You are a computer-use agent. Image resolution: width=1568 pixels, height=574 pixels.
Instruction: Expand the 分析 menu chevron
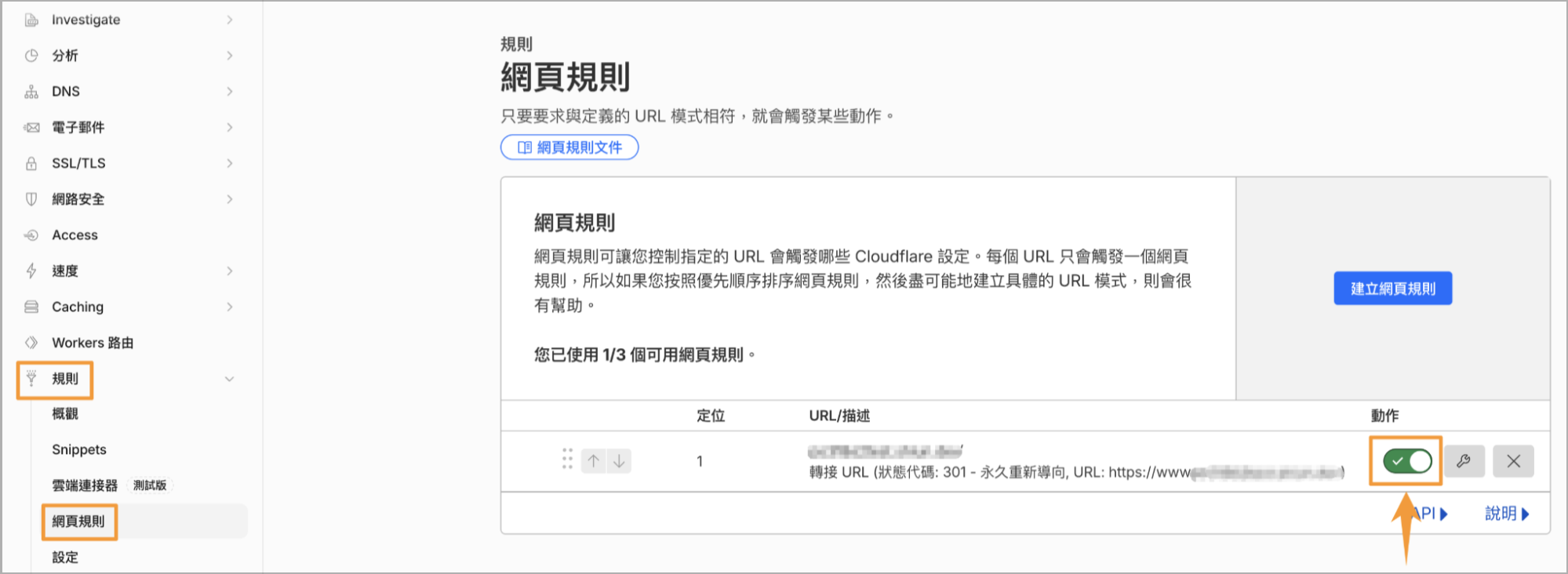pyautogui.click(x=230, y=56)
